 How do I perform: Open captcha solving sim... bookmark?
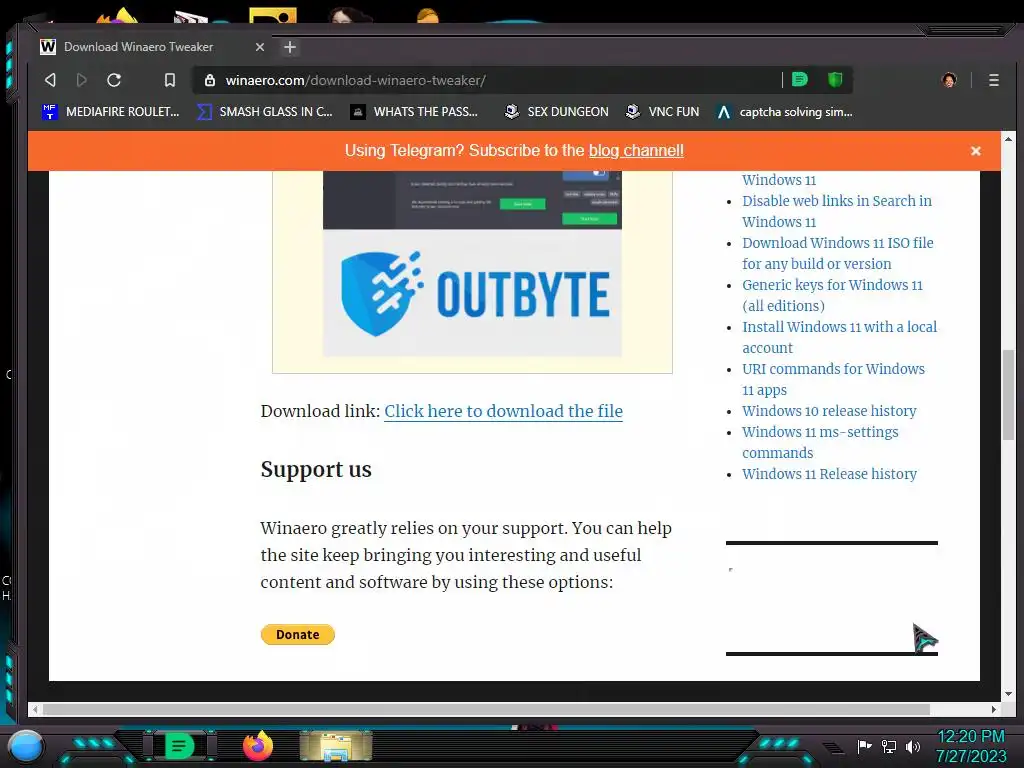(784, 112)
